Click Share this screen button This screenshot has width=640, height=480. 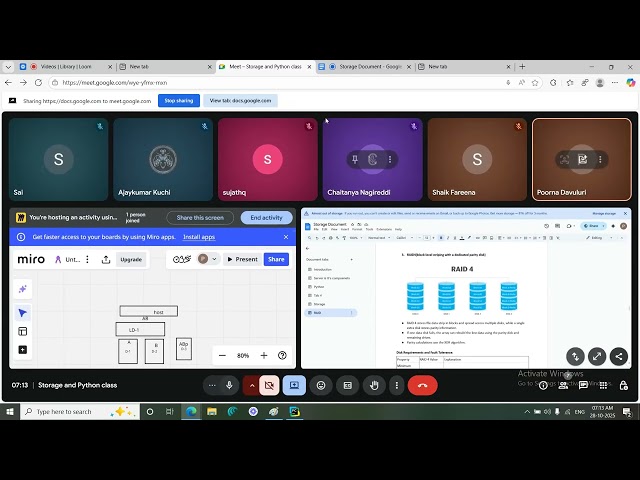click(x=200, y=218)
